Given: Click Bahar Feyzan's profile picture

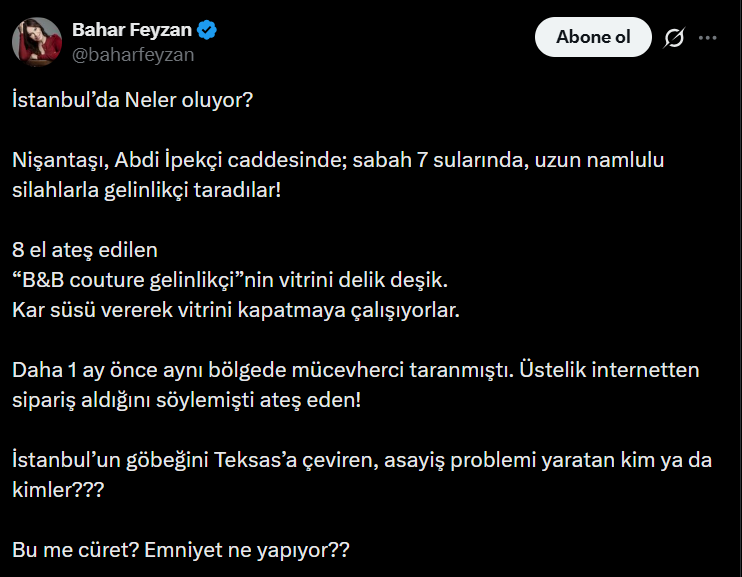Looking at the screenshot, I should (x=34, y=40).
